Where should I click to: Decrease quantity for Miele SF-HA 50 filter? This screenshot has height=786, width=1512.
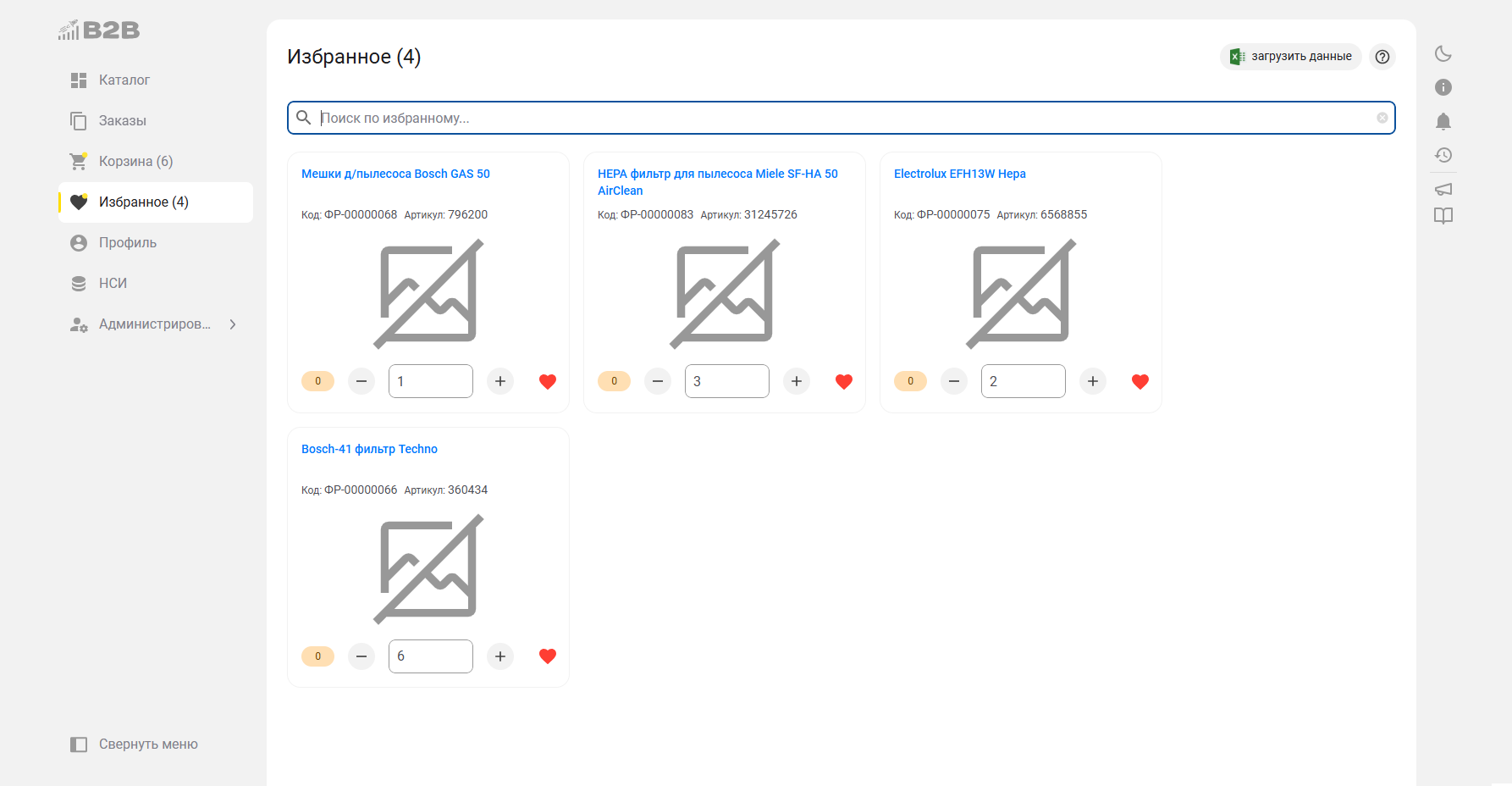[658, 381]
